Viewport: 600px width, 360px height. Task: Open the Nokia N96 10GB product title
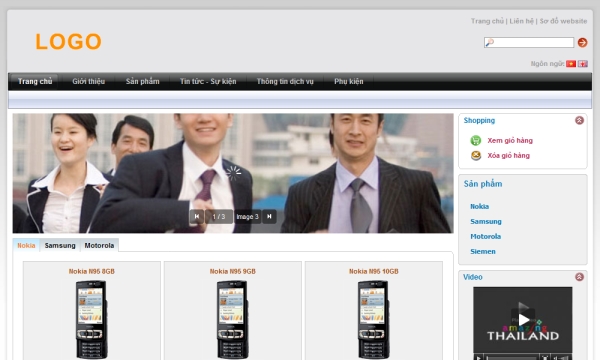[374, 271]
